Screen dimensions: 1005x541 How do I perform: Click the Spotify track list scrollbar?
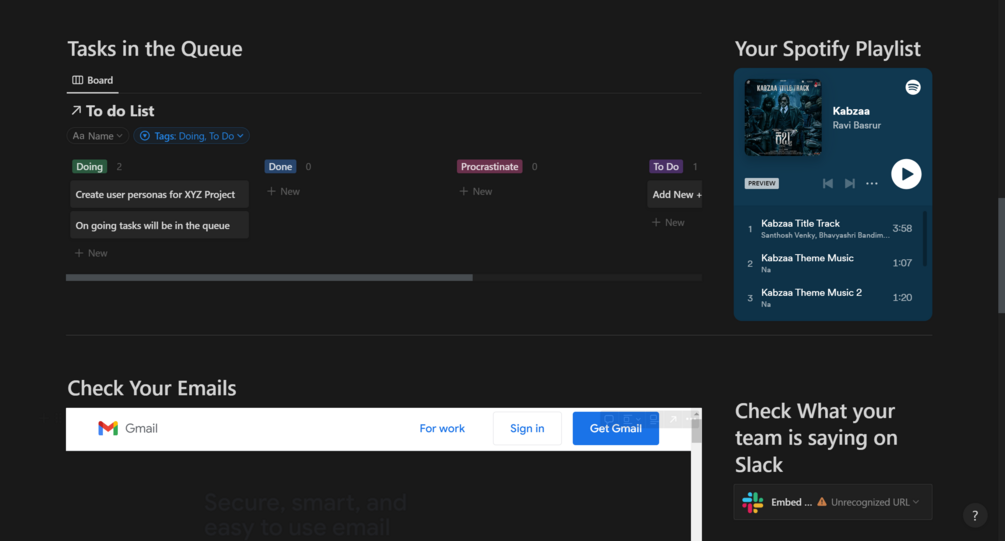(x=925, y=238)
